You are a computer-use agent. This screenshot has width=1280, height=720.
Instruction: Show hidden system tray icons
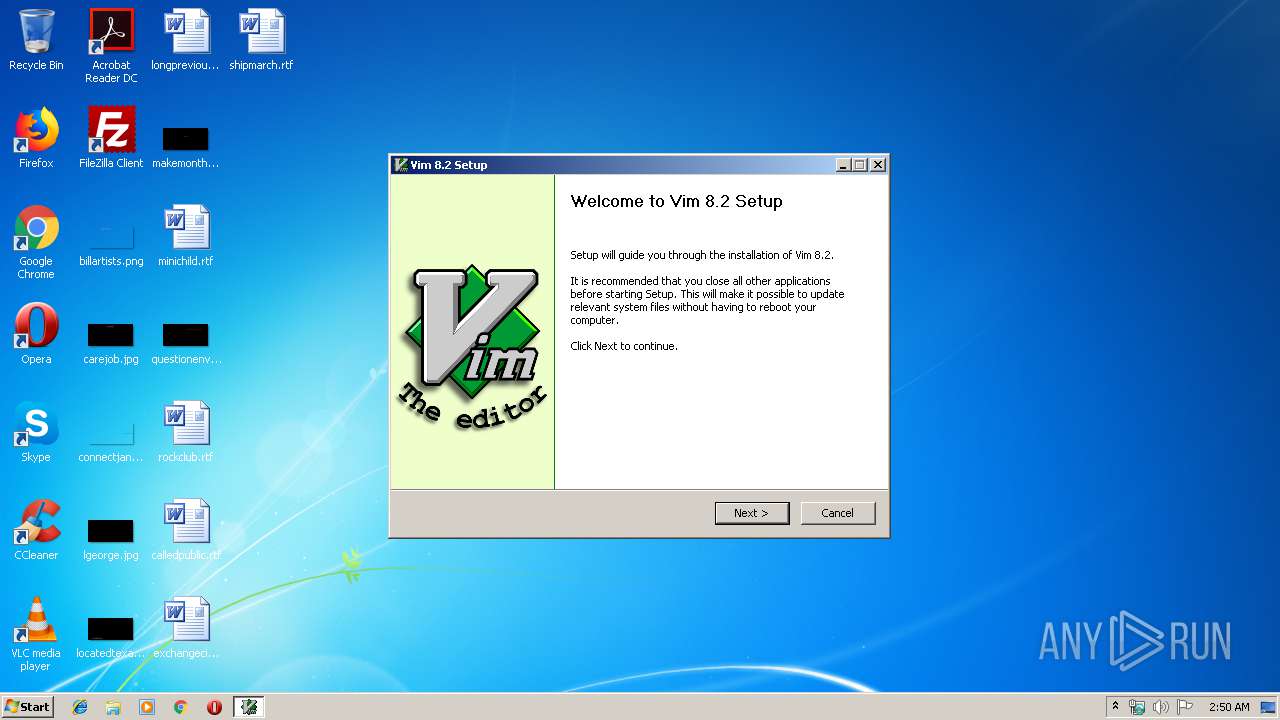(1115, 707)
